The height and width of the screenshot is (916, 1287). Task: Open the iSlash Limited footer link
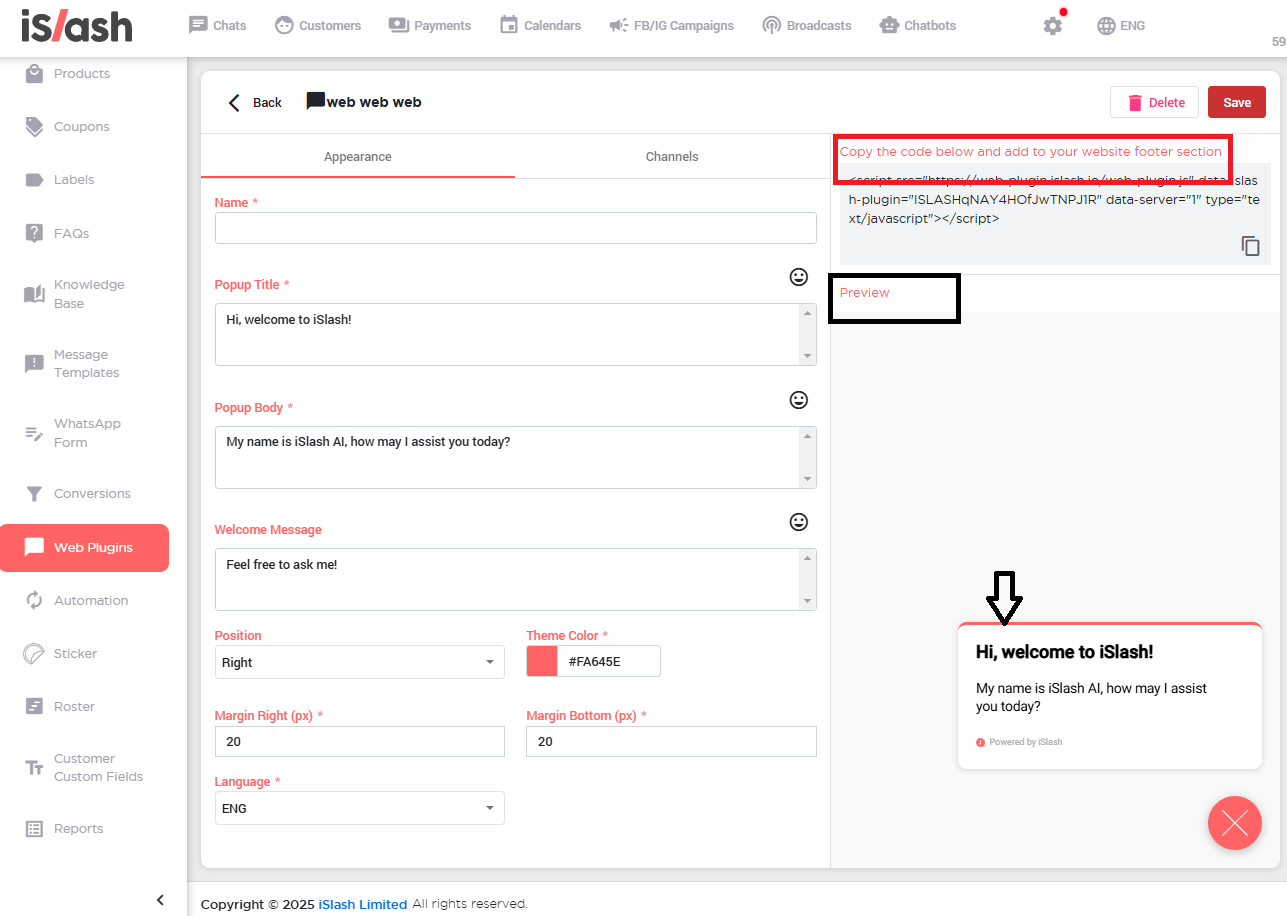(x=362, y=904)
